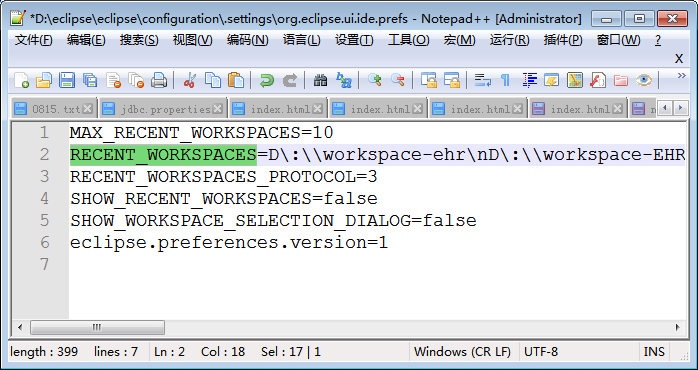Toggle the indent guide icon

coord(529,81)
